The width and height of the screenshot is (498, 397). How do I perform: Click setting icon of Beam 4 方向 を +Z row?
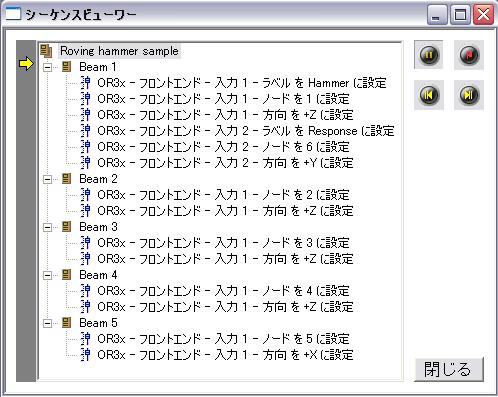coord(86,307)
